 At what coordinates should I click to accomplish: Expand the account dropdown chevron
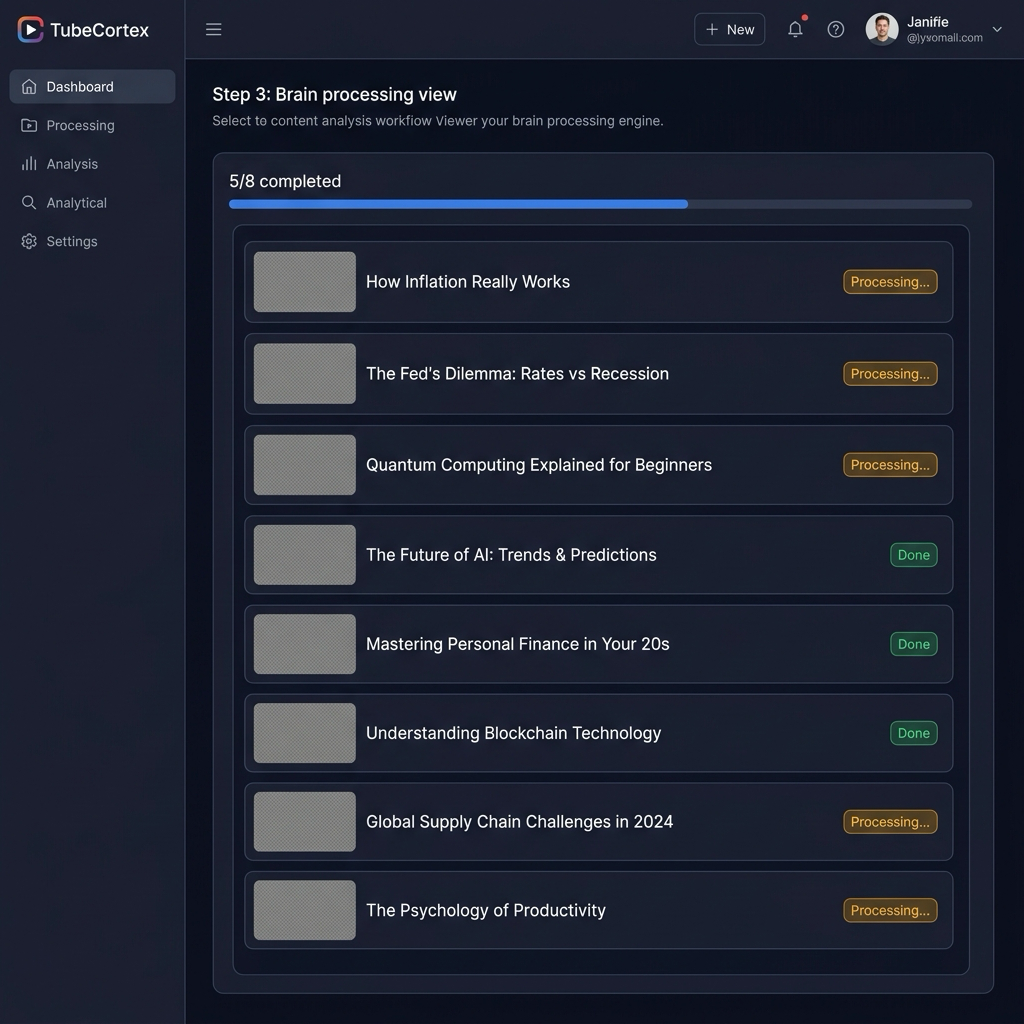click(997, 29)
